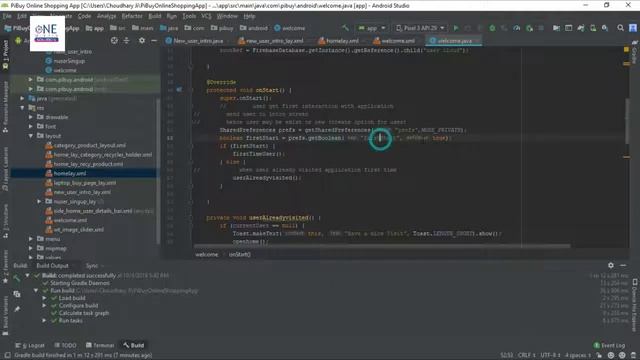The height and width of the screenshot is (360, 640).
Task: Select category_product_layout.xml in project tree
Action: pos(89,145)
